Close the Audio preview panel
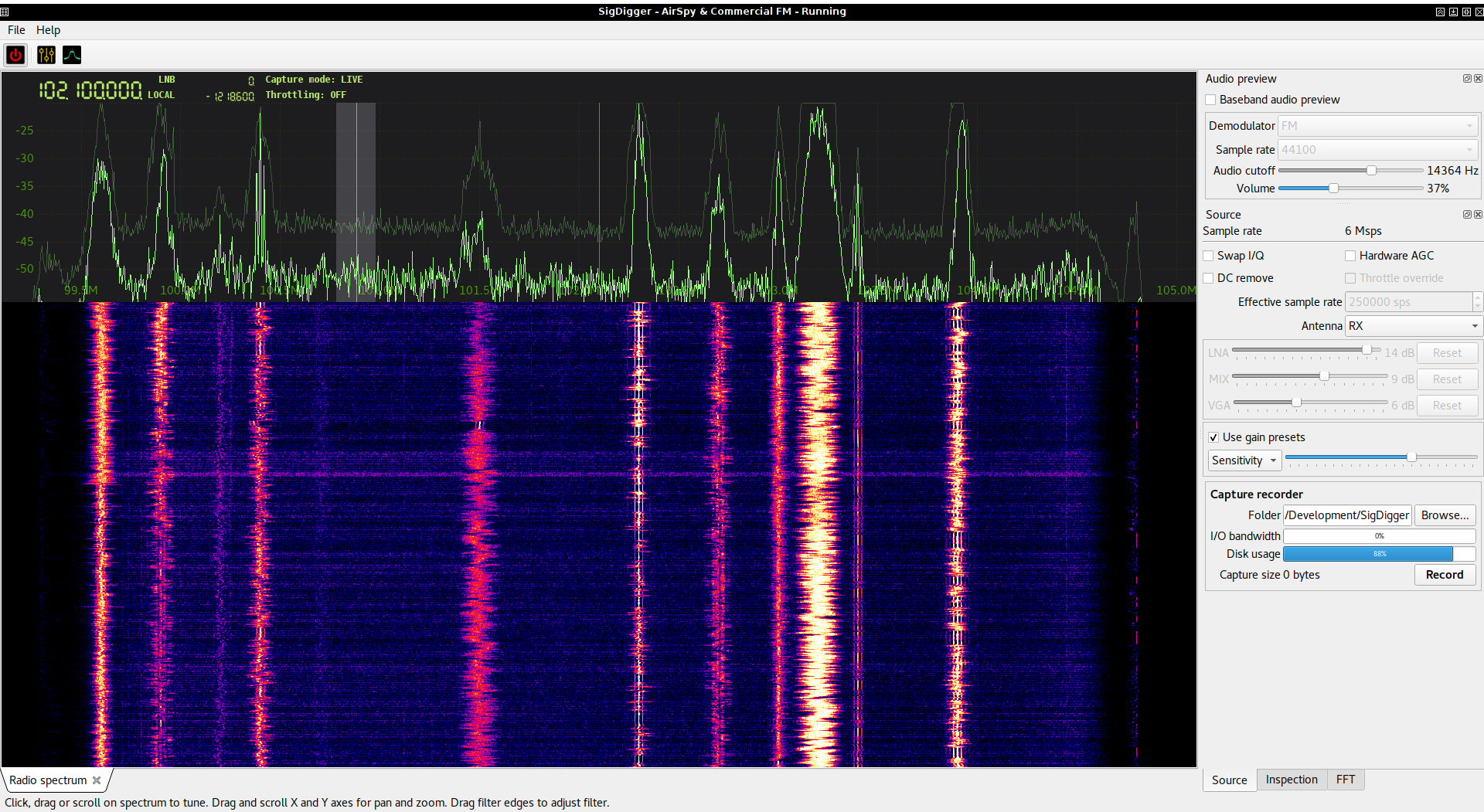This screenshot has width=1484, height=812. [x=1478, y=79]
